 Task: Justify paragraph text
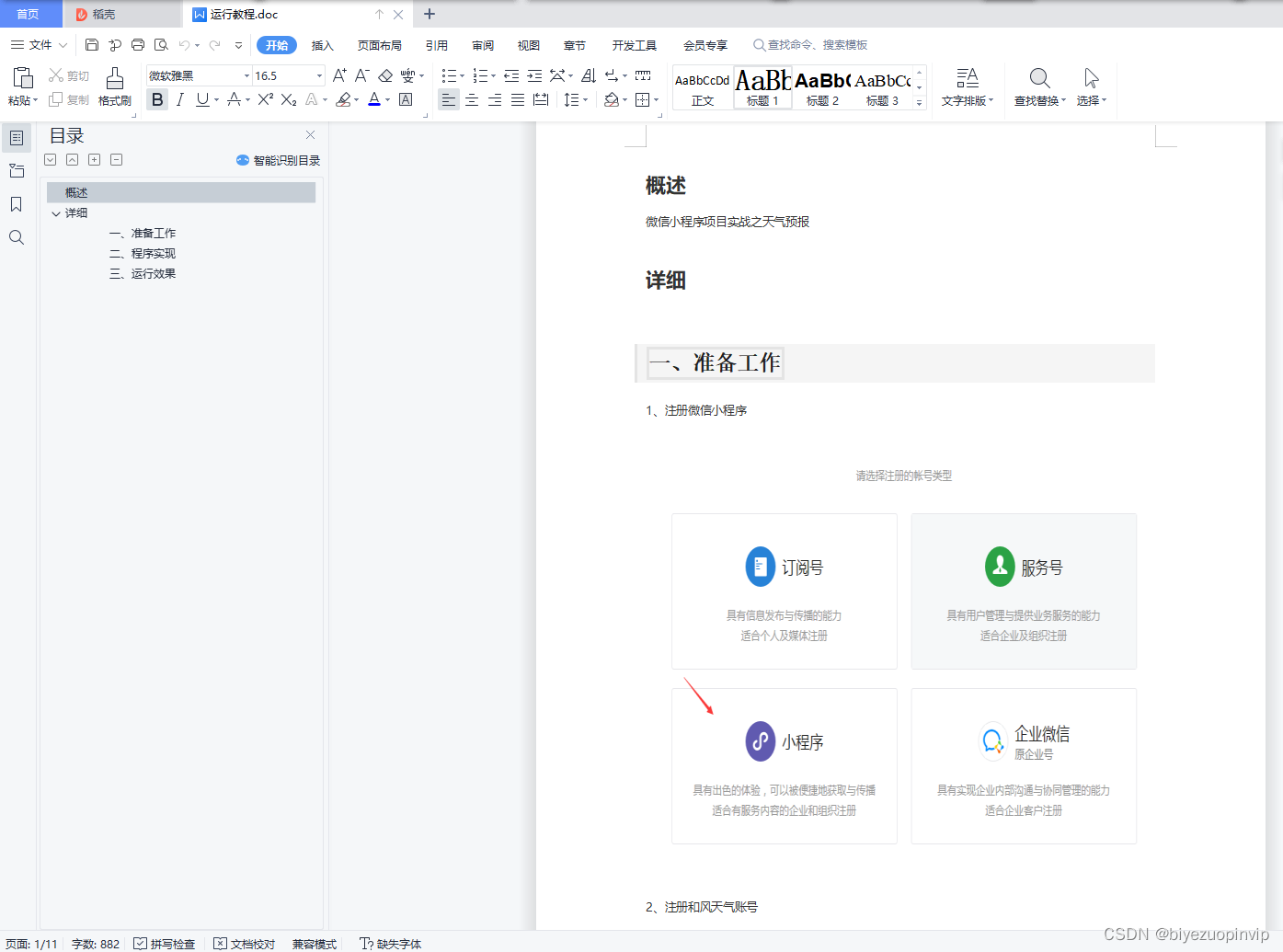[518, 99]
